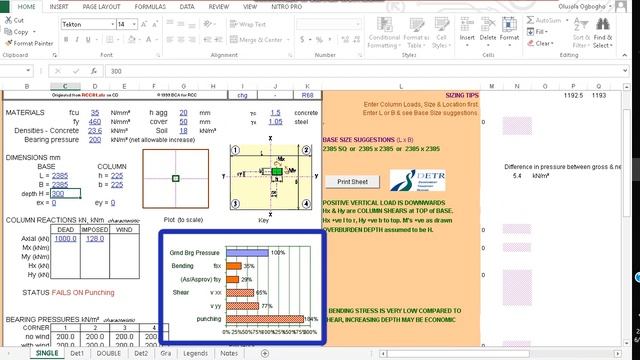Open the VIEW ribbon tab
Image resolution: width=640 pixels, height=360 pixels.
click(x=250, y=7)
